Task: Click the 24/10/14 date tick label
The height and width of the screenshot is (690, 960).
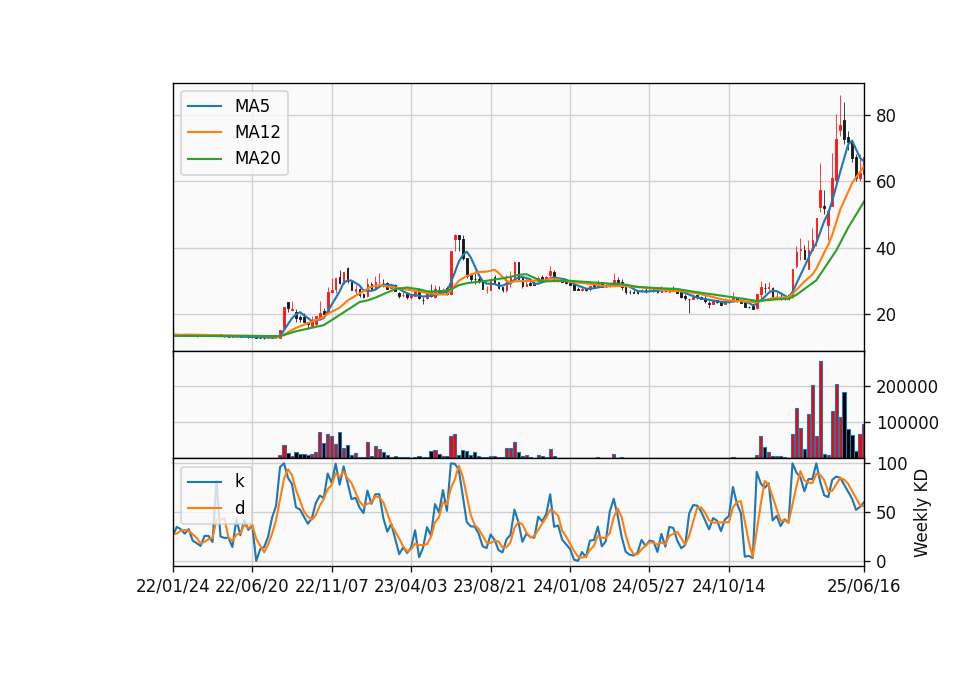Action: pos(729,586)
